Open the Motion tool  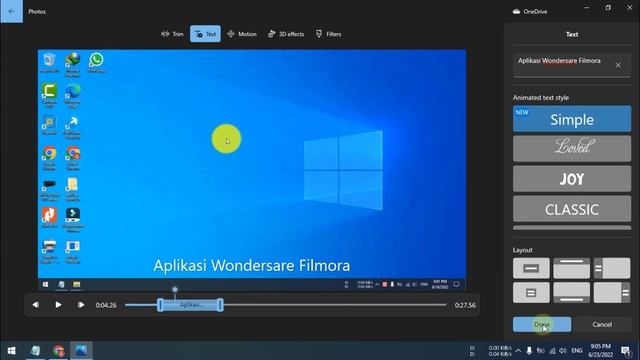242,34
